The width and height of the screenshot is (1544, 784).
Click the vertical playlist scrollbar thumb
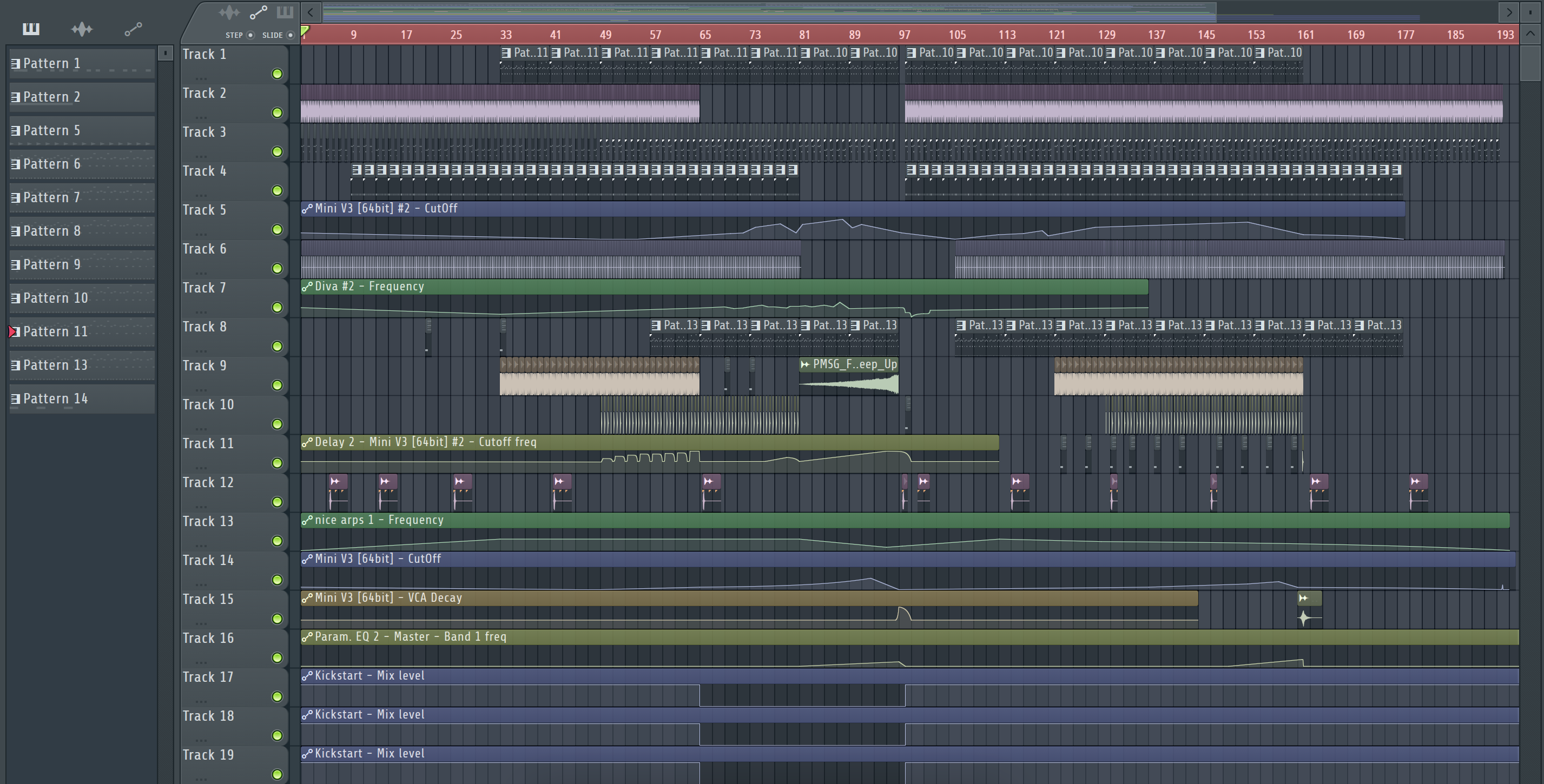1530,62
